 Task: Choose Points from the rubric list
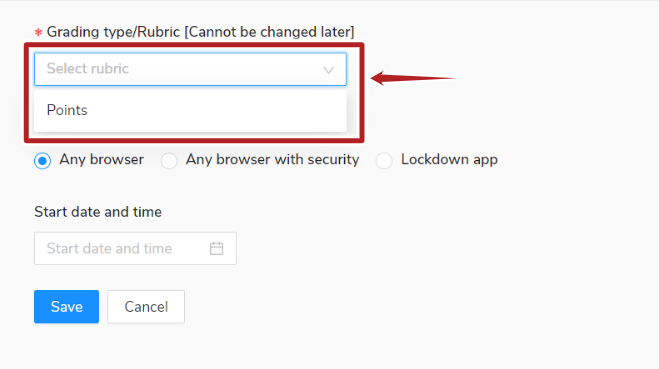pyautogui.click(x=67, y=110)
